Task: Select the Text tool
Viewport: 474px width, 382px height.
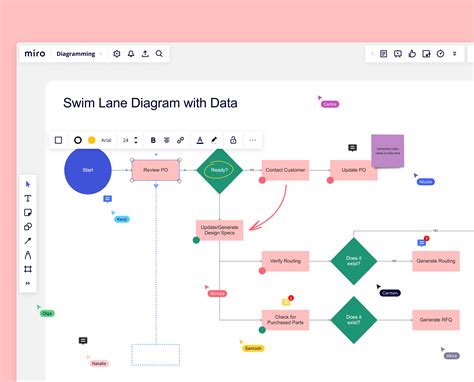Action: pos(28,199)
